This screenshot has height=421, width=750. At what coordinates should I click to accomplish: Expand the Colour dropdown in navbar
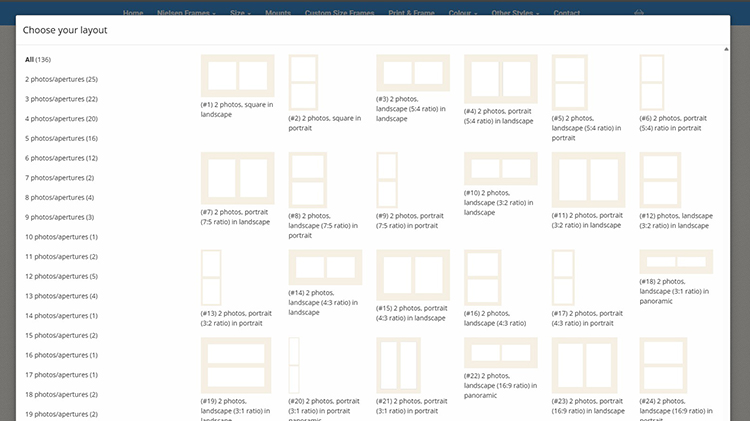coord(464,13)
